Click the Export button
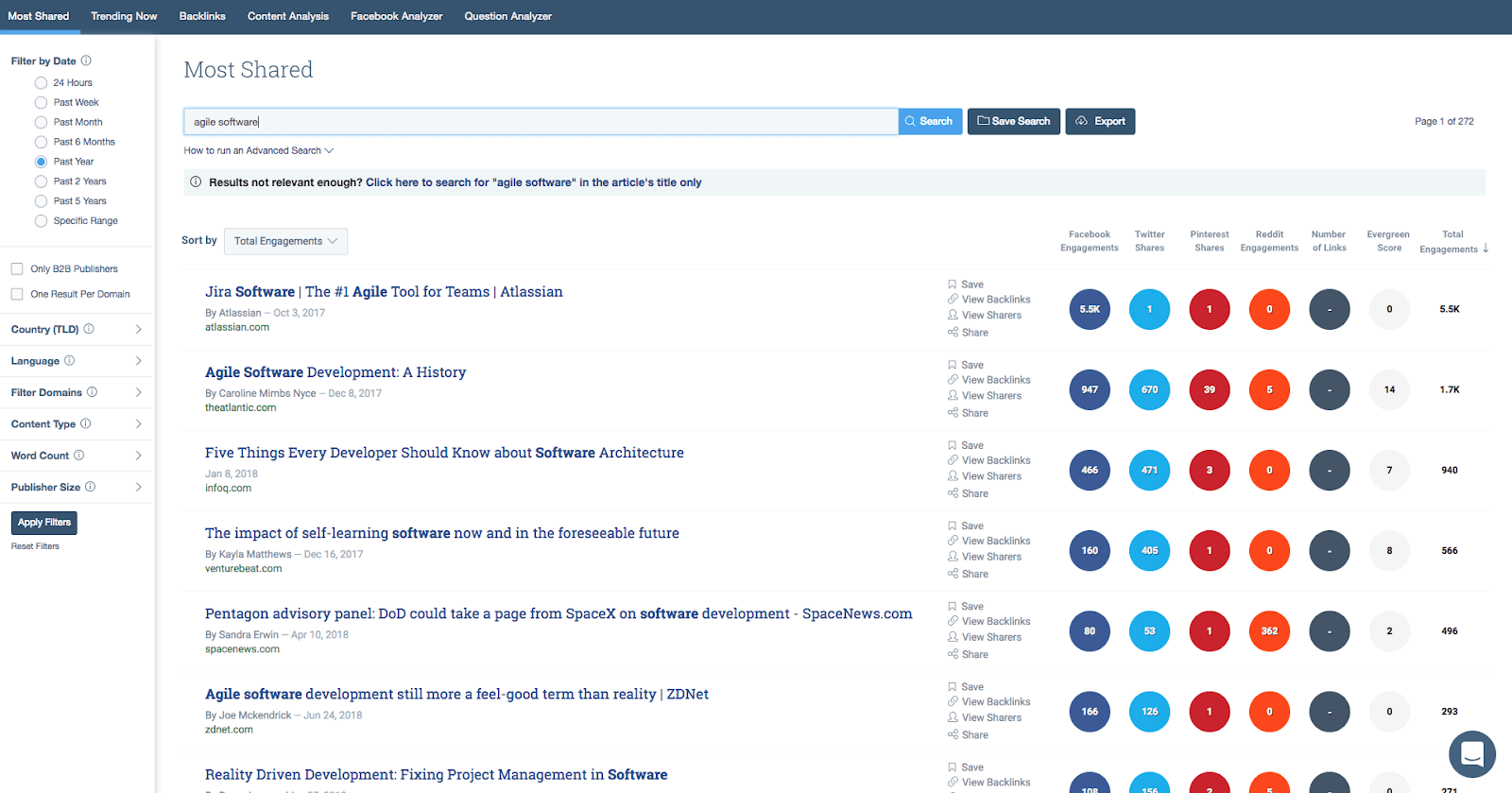 point(1100,121)
